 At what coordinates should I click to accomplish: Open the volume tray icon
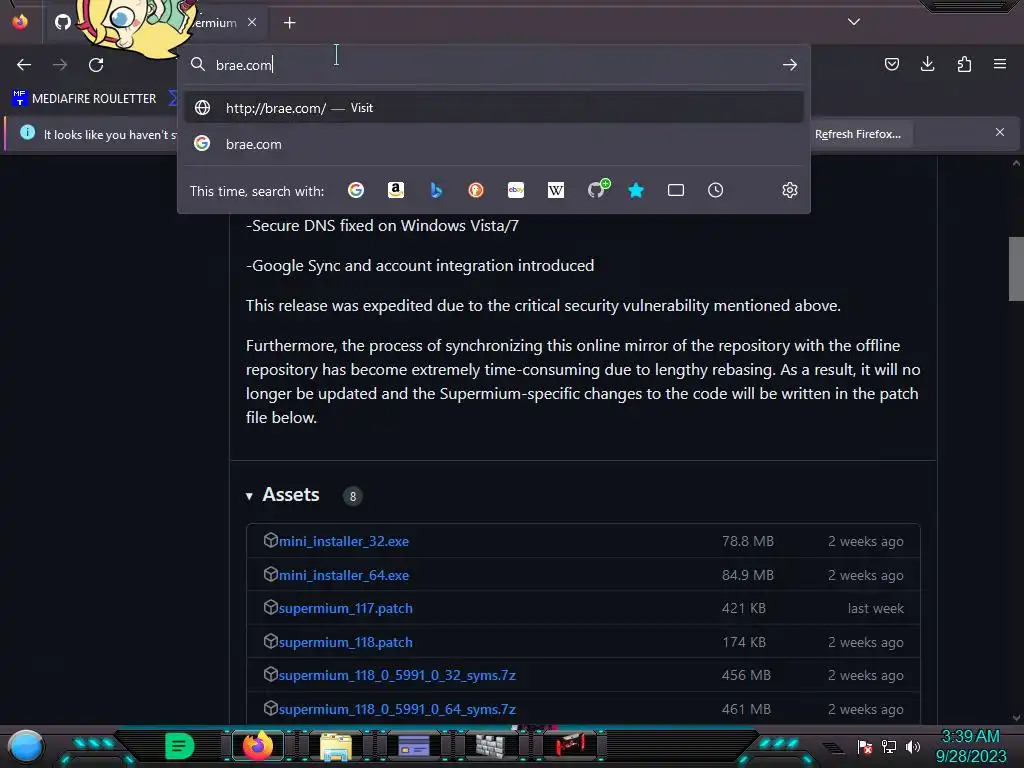point(913,747)
